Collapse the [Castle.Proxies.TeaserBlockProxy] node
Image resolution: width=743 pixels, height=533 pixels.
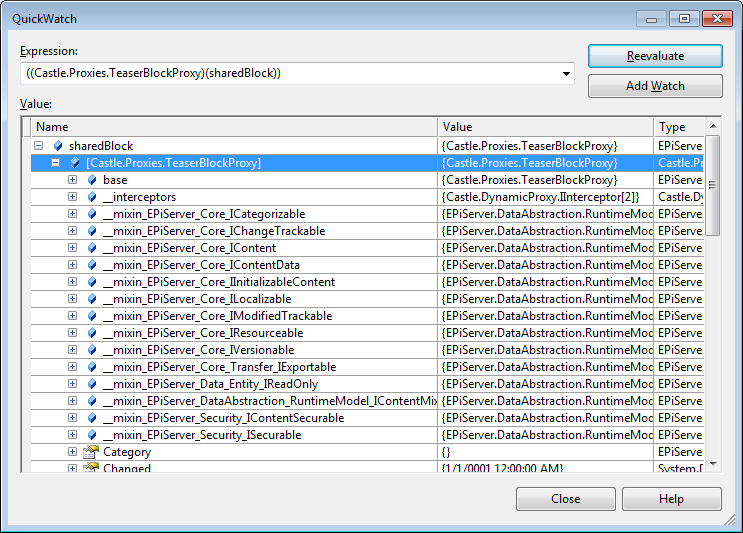[56, 163]
